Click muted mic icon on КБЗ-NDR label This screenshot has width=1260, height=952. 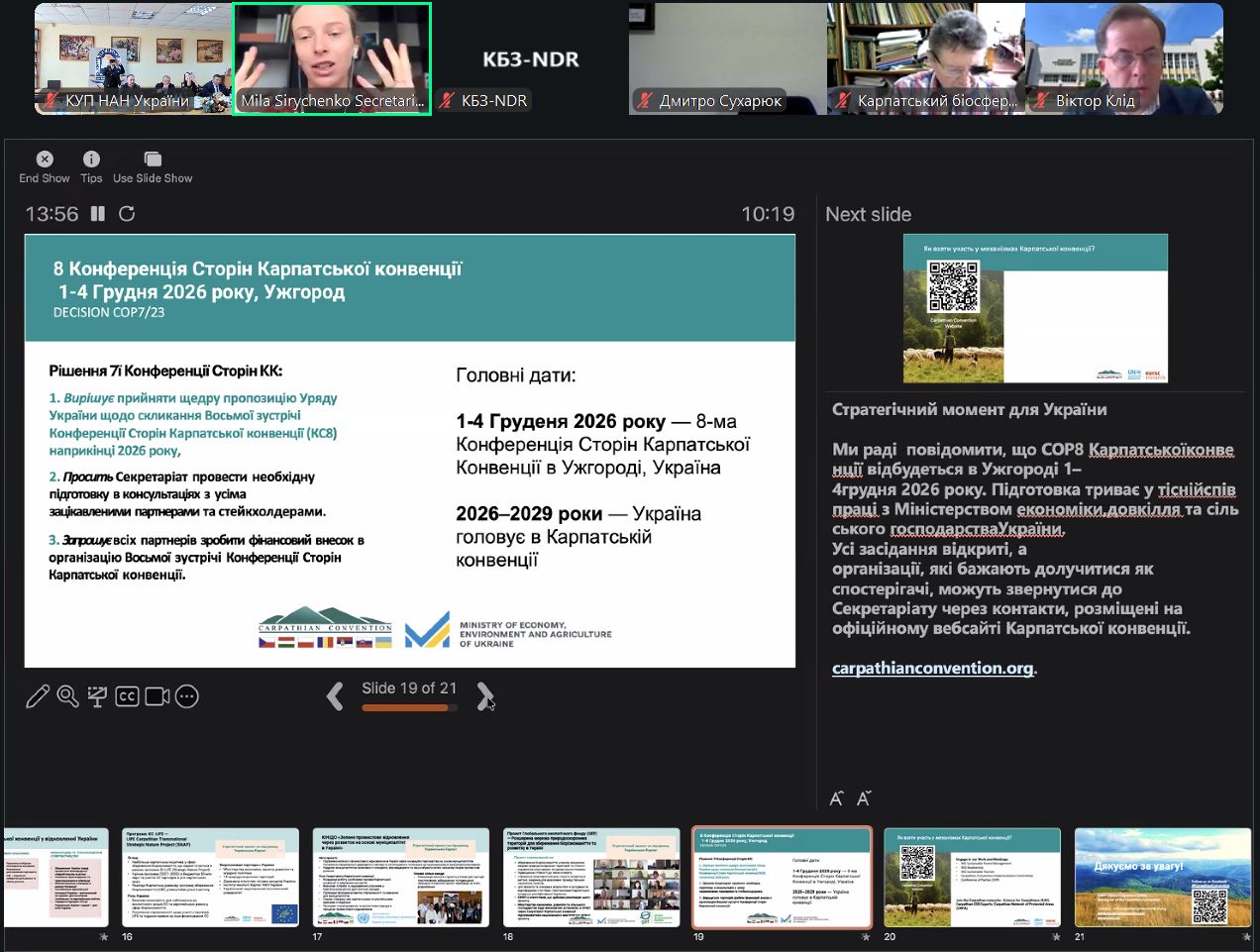[x=447, y=100]
